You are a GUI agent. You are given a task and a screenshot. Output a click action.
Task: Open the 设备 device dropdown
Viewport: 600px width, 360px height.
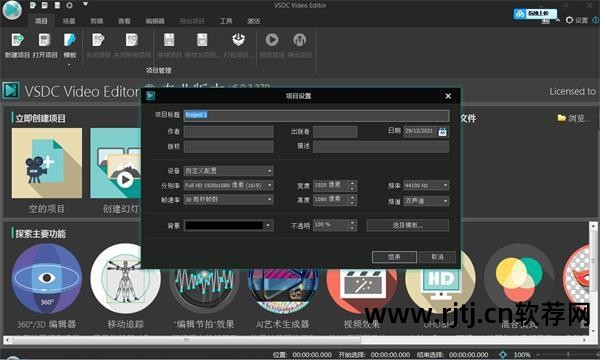(x=228, y=171)
